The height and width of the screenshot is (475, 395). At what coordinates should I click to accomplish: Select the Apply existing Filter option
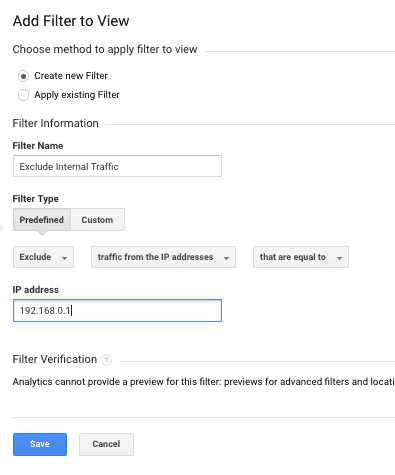(23, 95)
